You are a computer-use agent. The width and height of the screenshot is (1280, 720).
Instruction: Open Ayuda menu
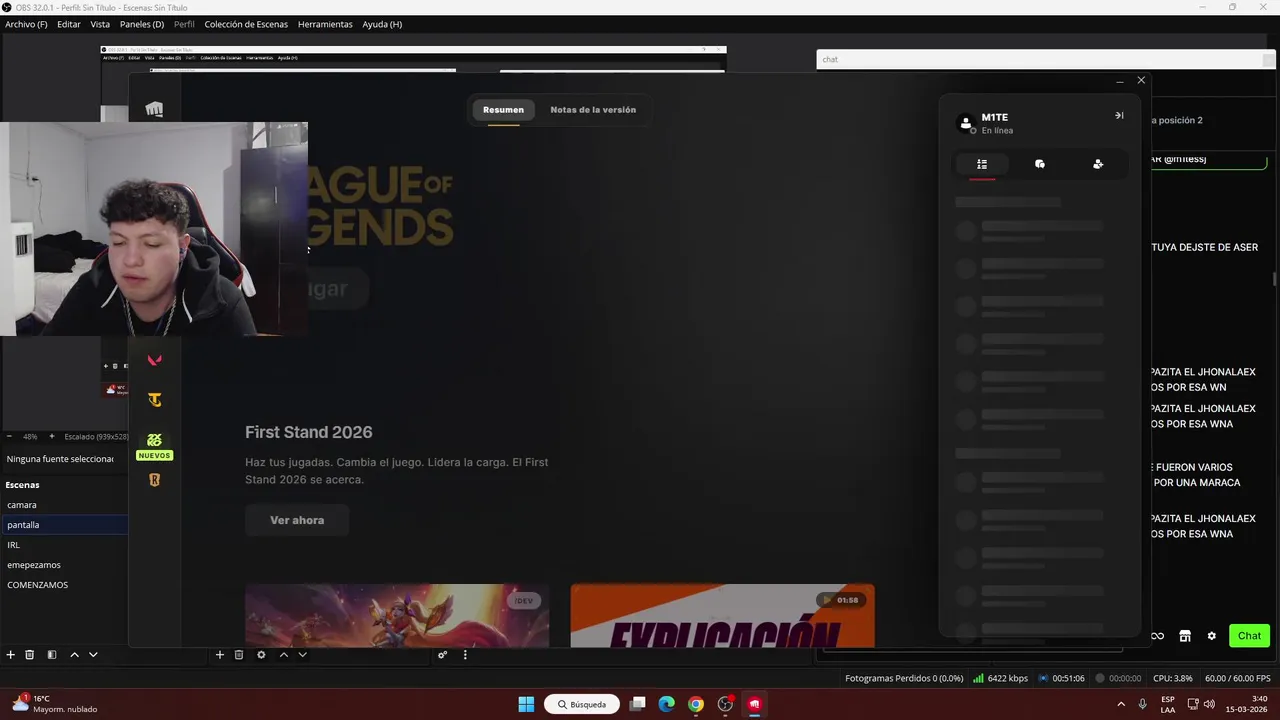(382, 24)
